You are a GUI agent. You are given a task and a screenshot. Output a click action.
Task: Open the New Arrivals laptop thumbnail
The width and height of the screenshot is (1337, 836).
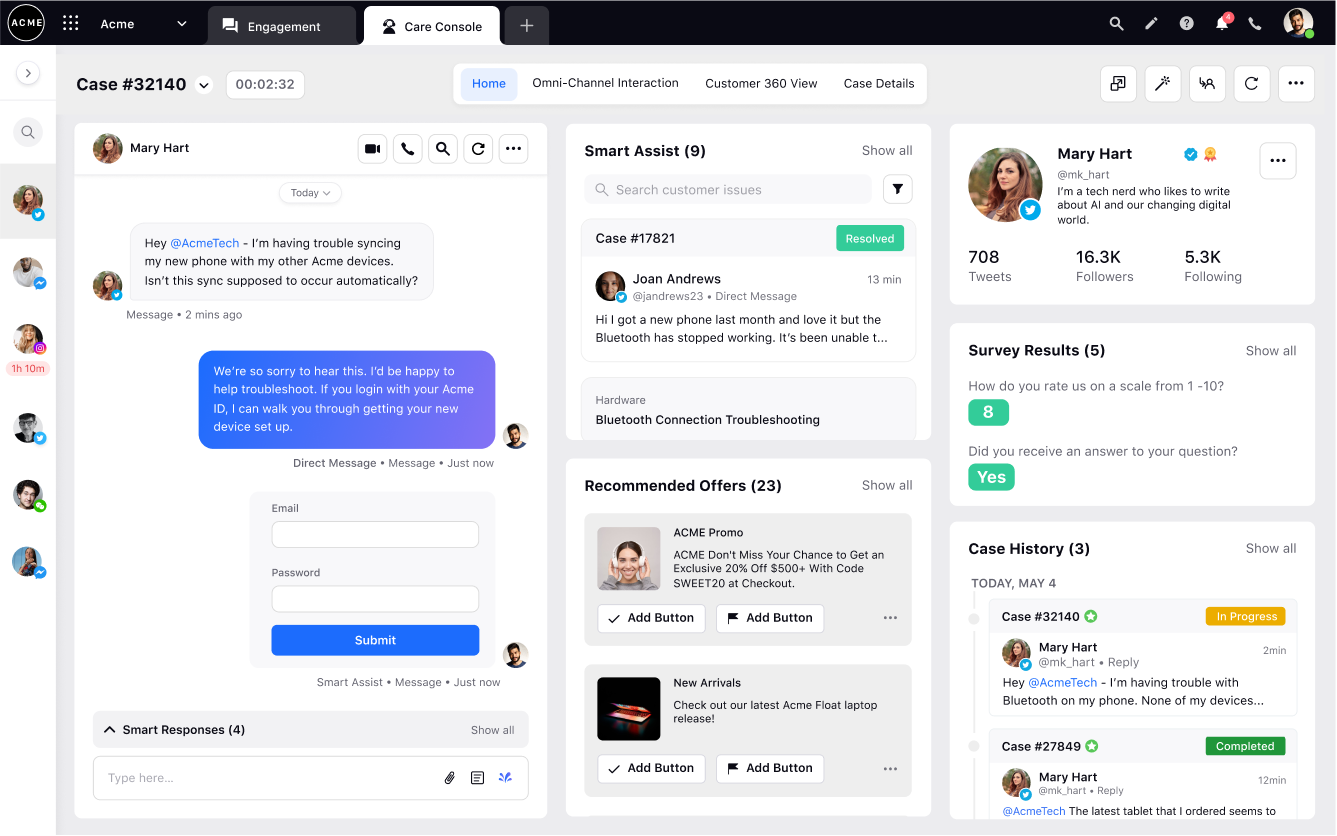(629, 709)
